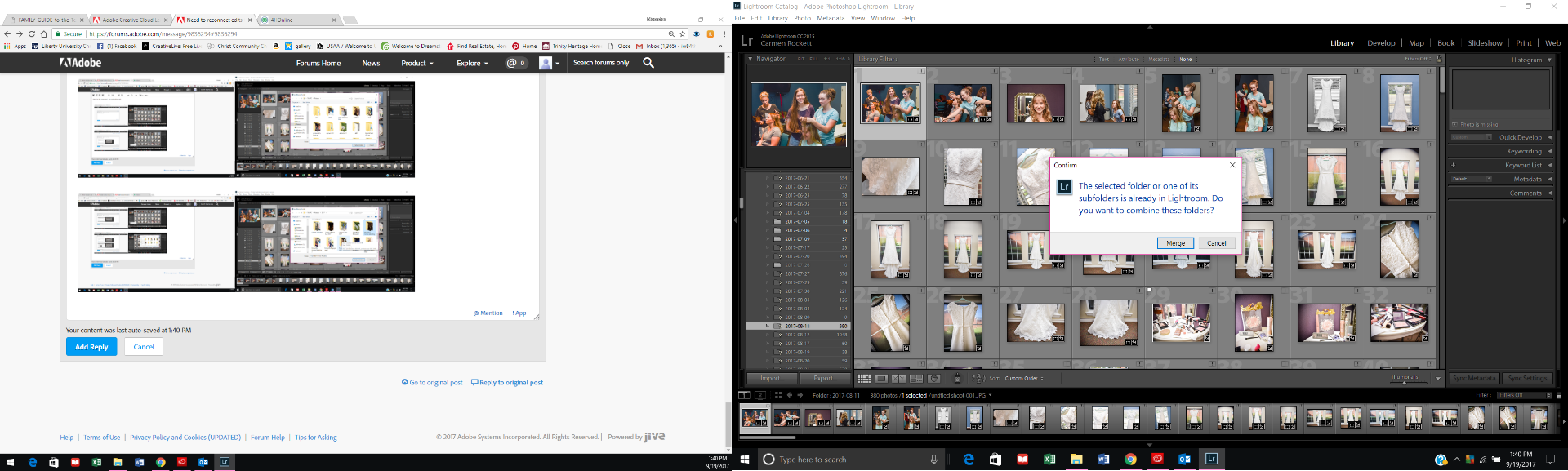Open compare view XY in Lightroom toolbar
This screenshot has height=471, width=1568.
pos(899,379)
